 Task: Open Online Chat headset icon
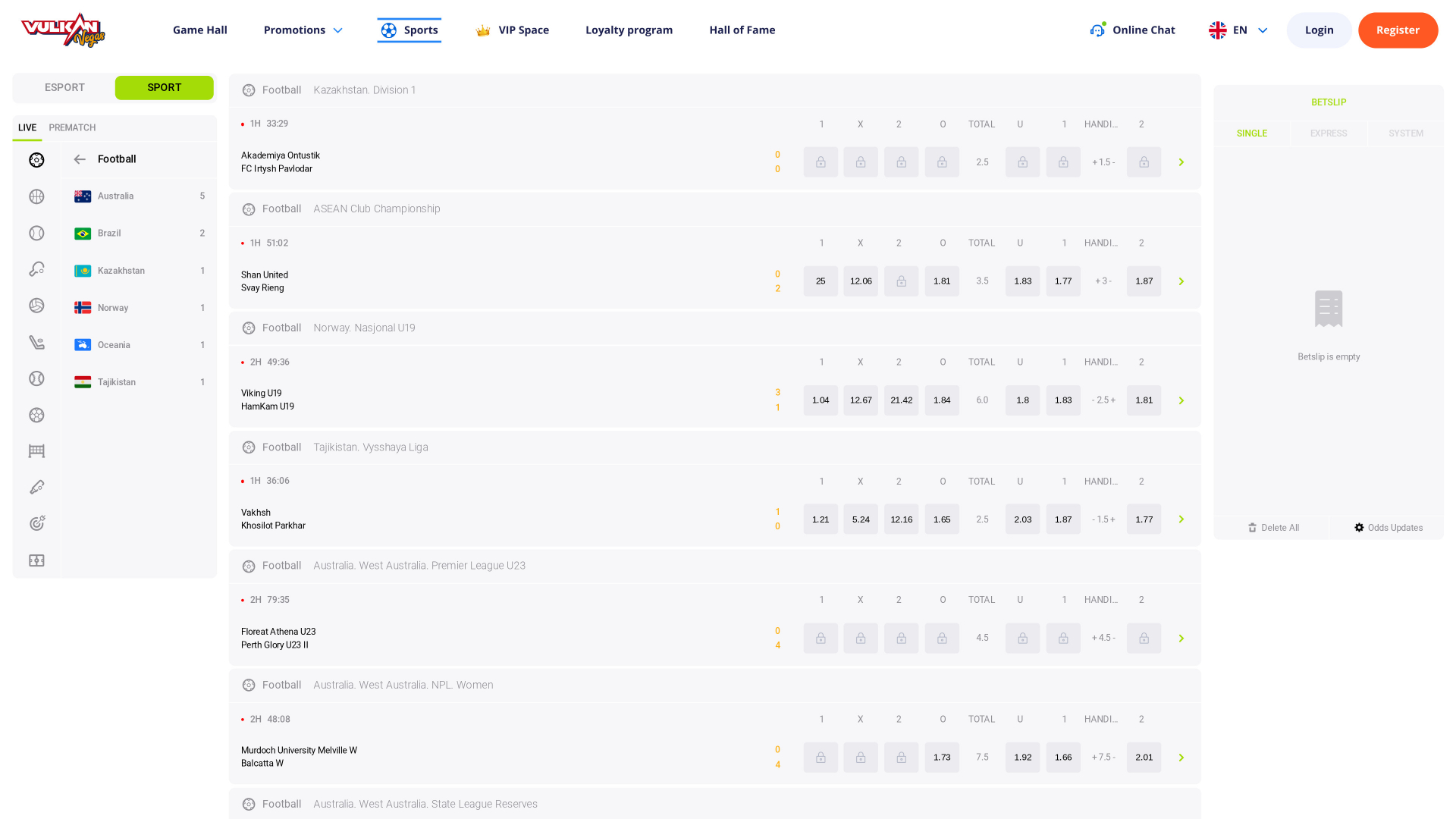point(1097,30)
